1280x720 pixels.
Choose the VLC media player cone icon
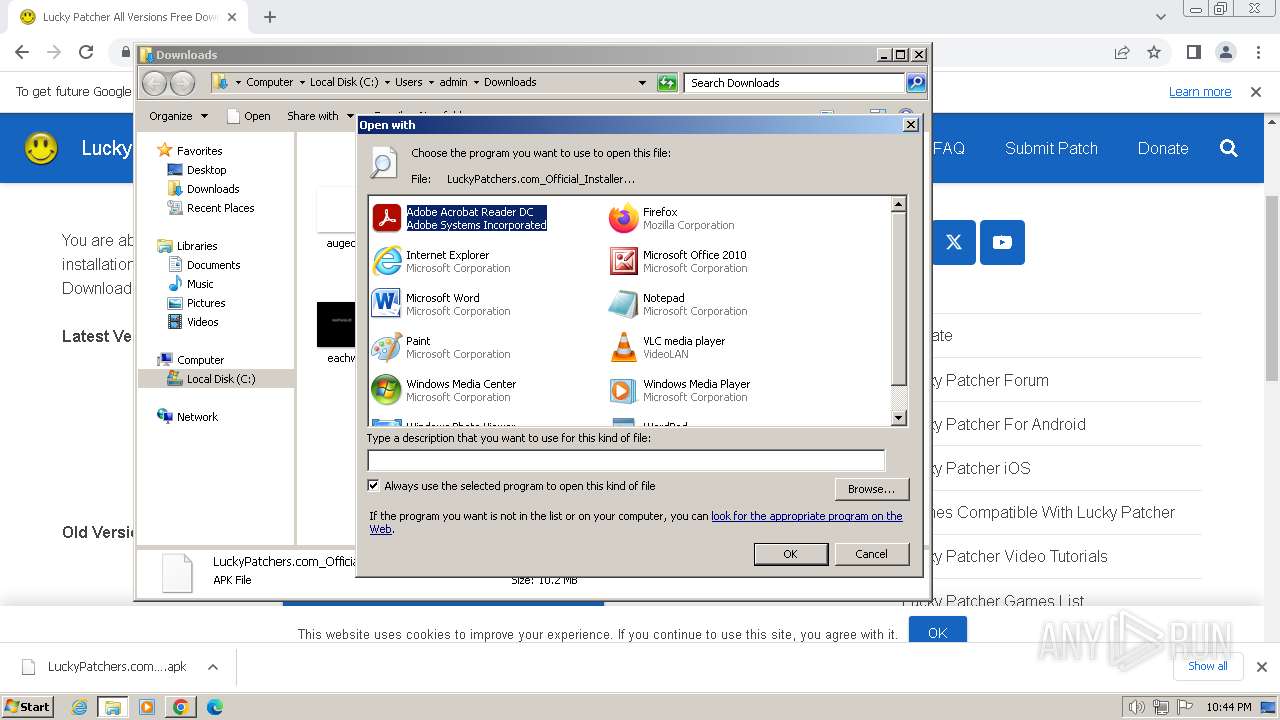pyautogui.click(x=624, y=347)
